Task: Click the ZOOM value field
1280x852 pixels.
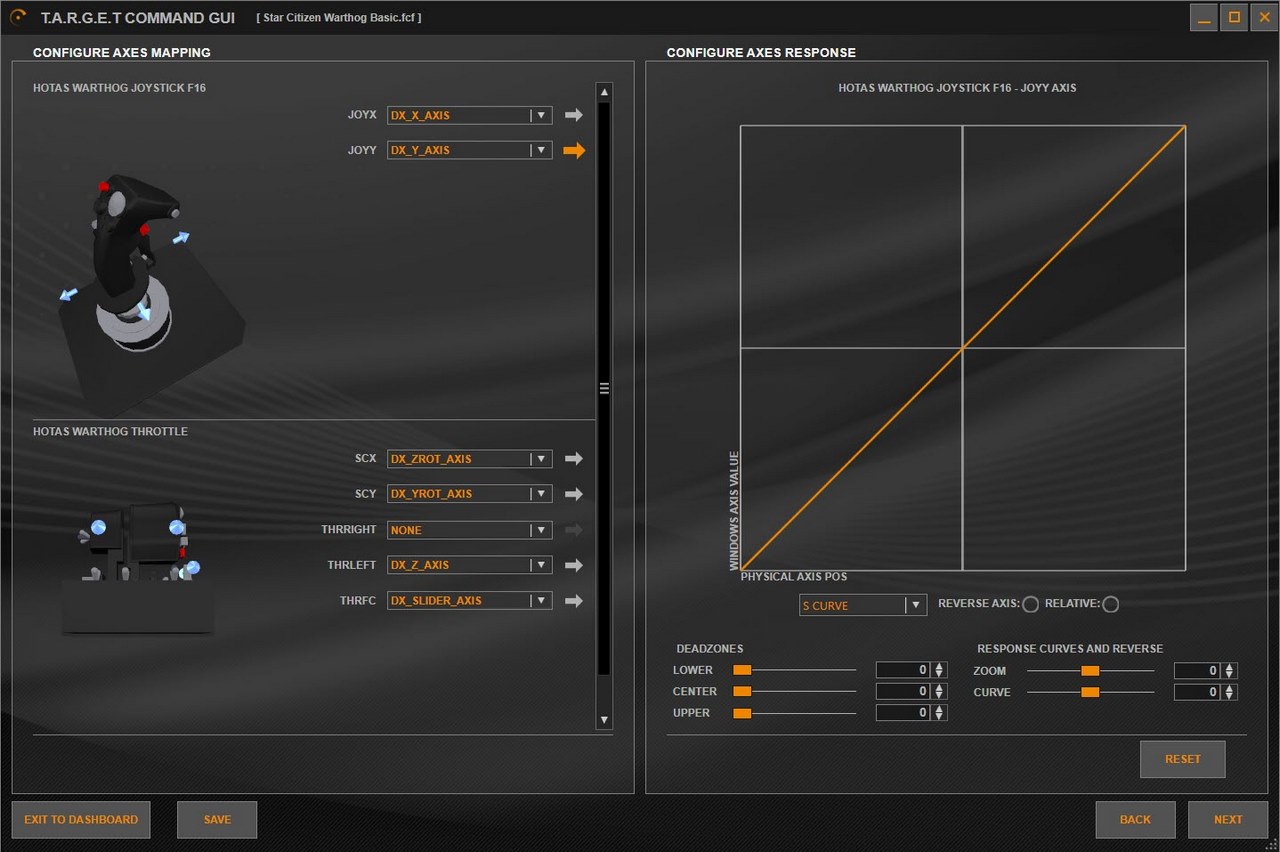Action: click(1198, 671)
